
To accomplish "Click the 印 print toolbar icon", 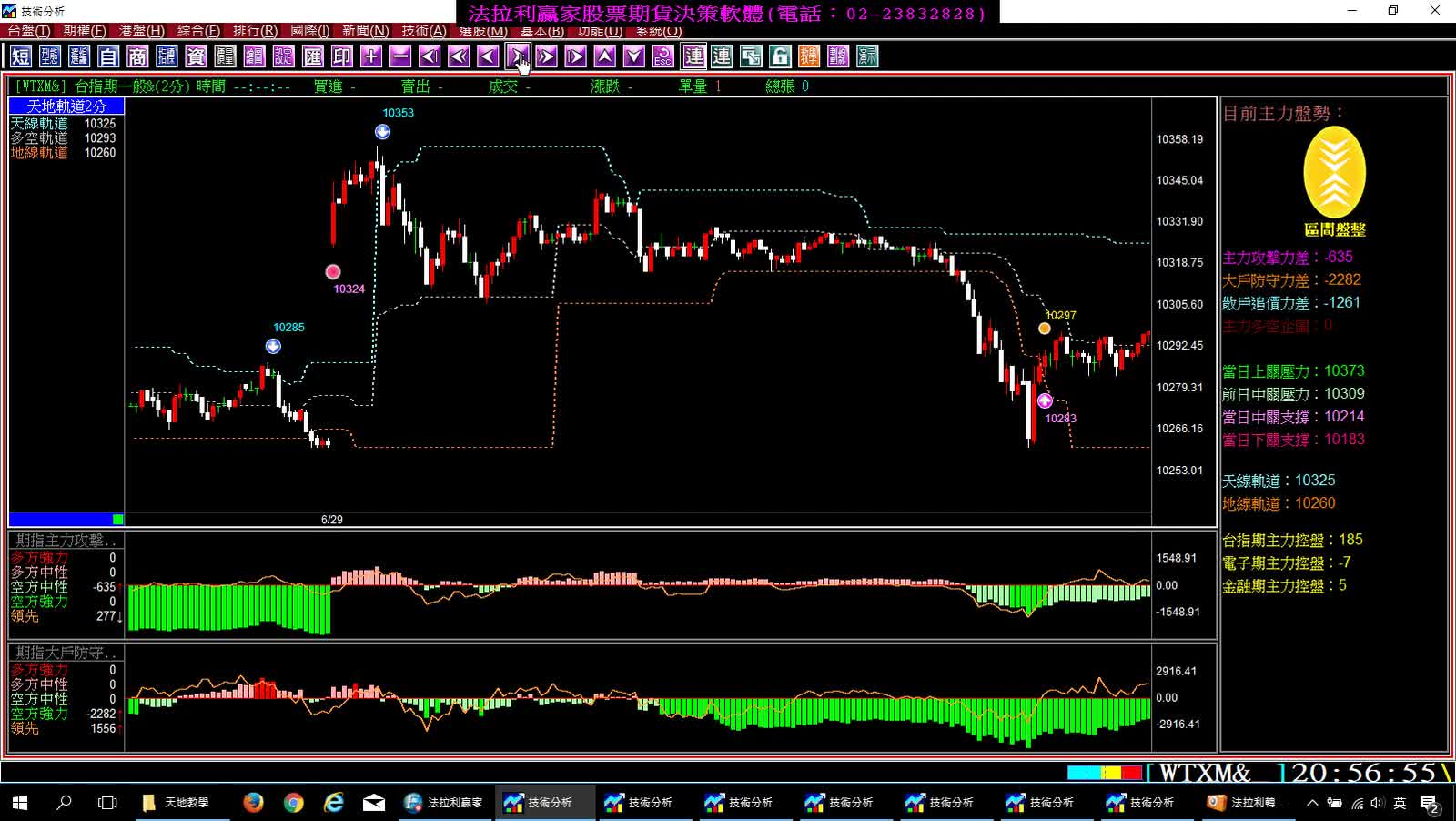I will 342,56.
